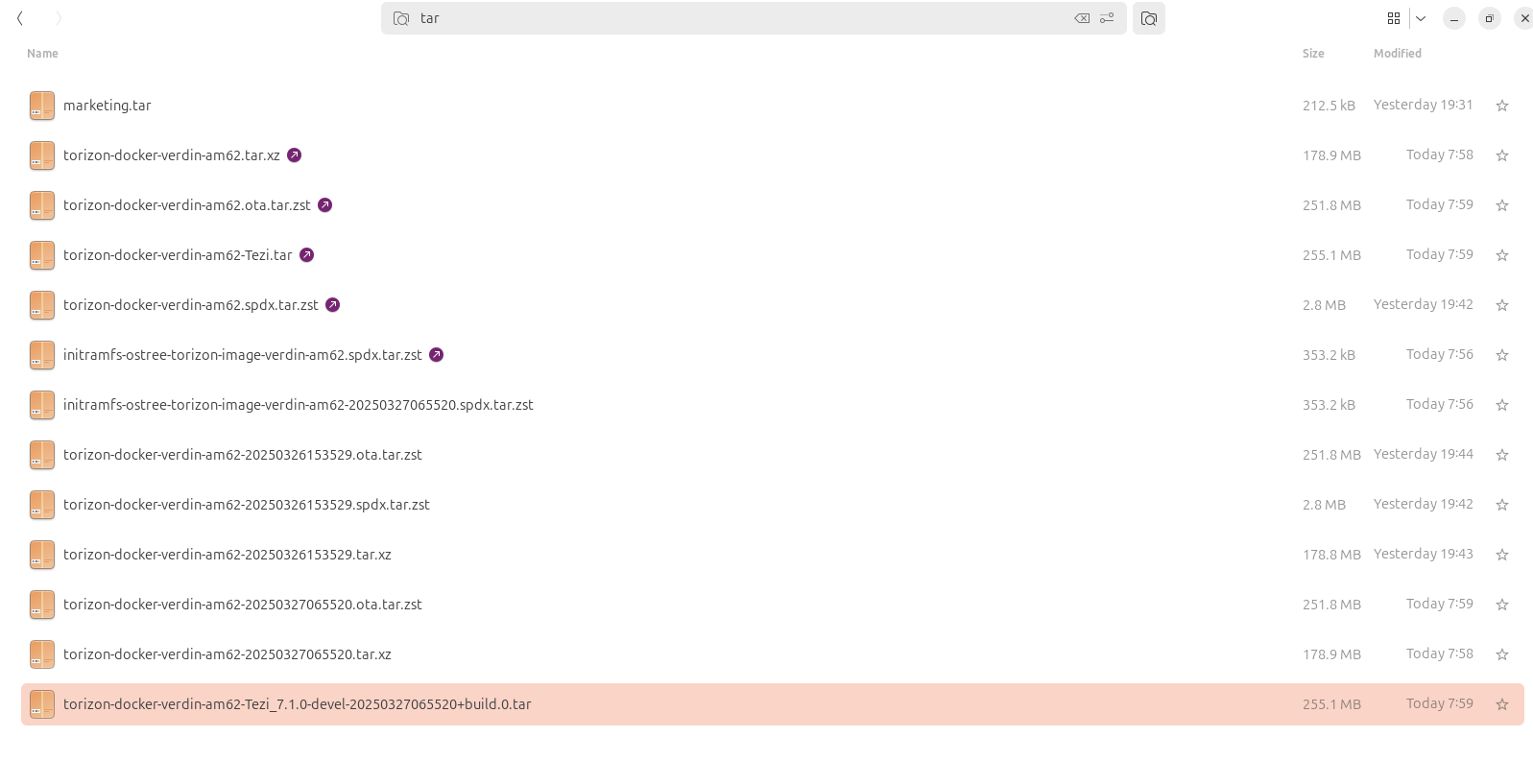The width and height of the screenshot is (1533, 784).
Task: Star torizon-docker-verdin-am62.spdx.tar.zst symlink
Action: (x=1502, y=305)
